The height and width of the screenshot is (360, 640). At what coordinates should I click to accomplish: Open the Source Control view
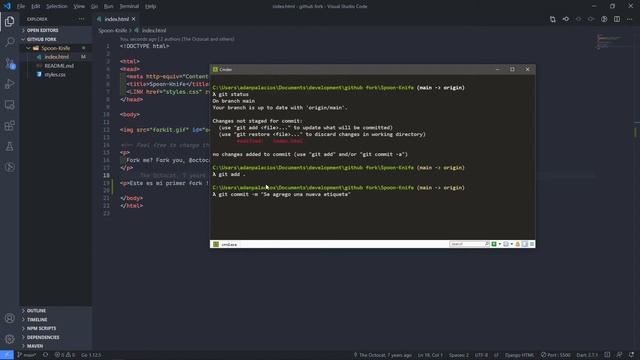click(x=9, y=63)
